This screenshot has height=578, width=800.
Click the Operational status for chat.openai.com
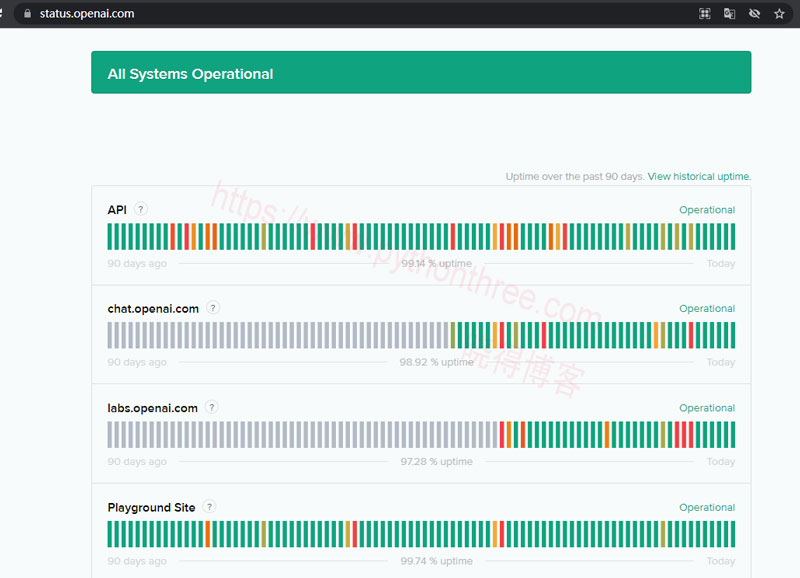pos(707,309)
